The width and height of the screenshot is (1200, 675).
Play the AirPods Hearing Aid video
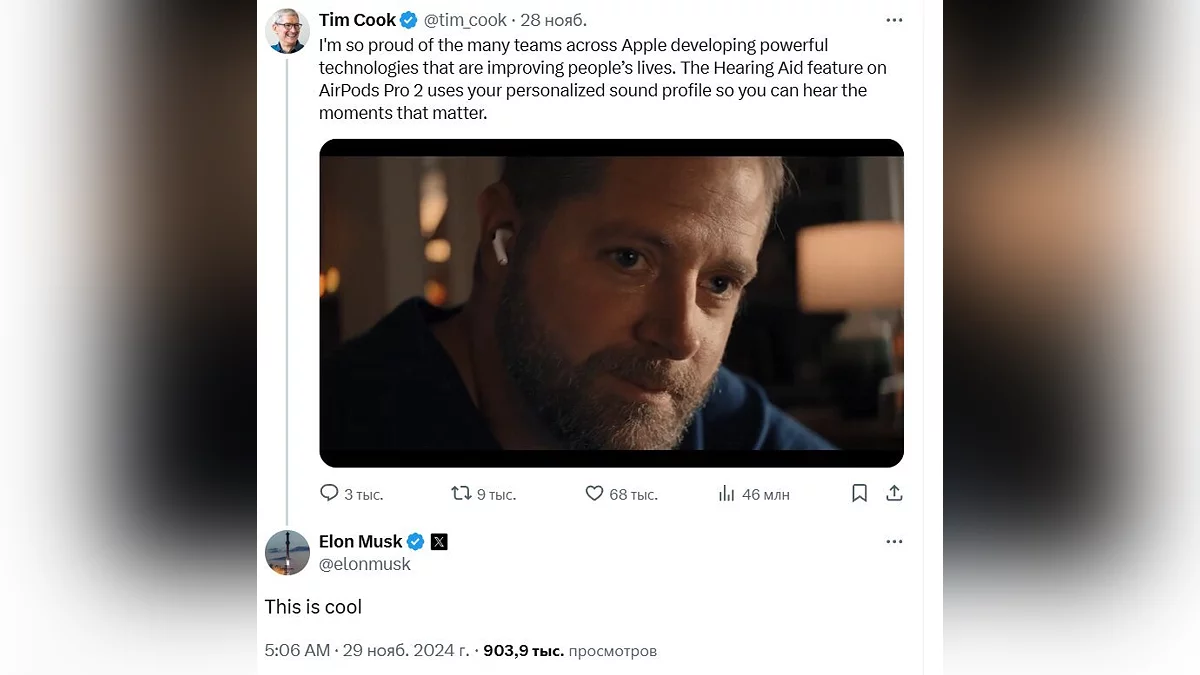pos(611,303)
